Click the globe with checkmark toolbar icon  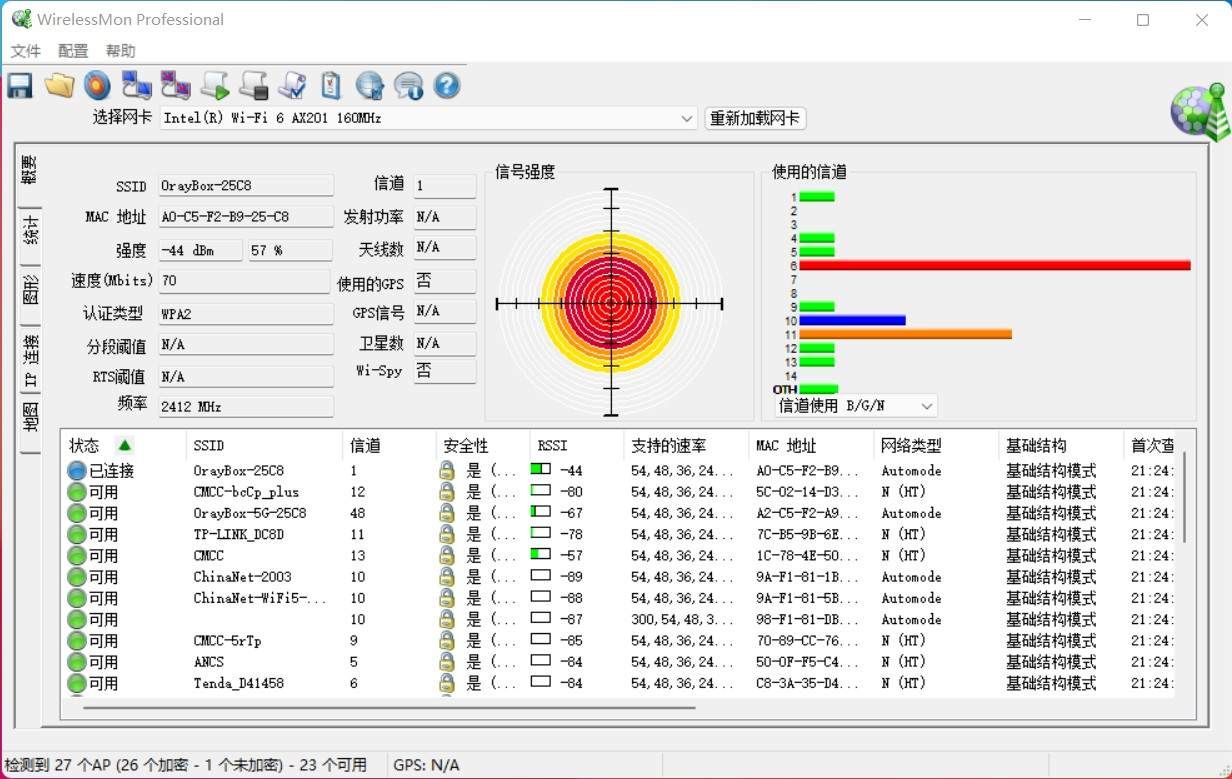tap(370, 85)
